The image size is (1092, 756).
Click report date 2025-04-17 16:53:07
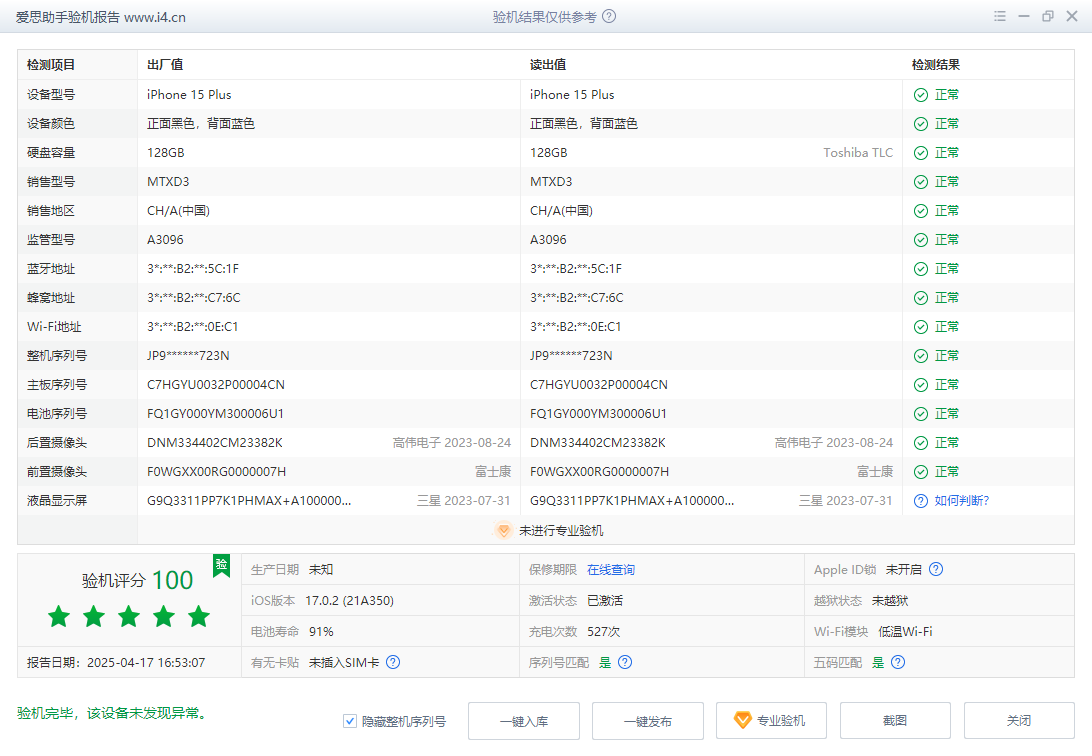click(146, 663)
